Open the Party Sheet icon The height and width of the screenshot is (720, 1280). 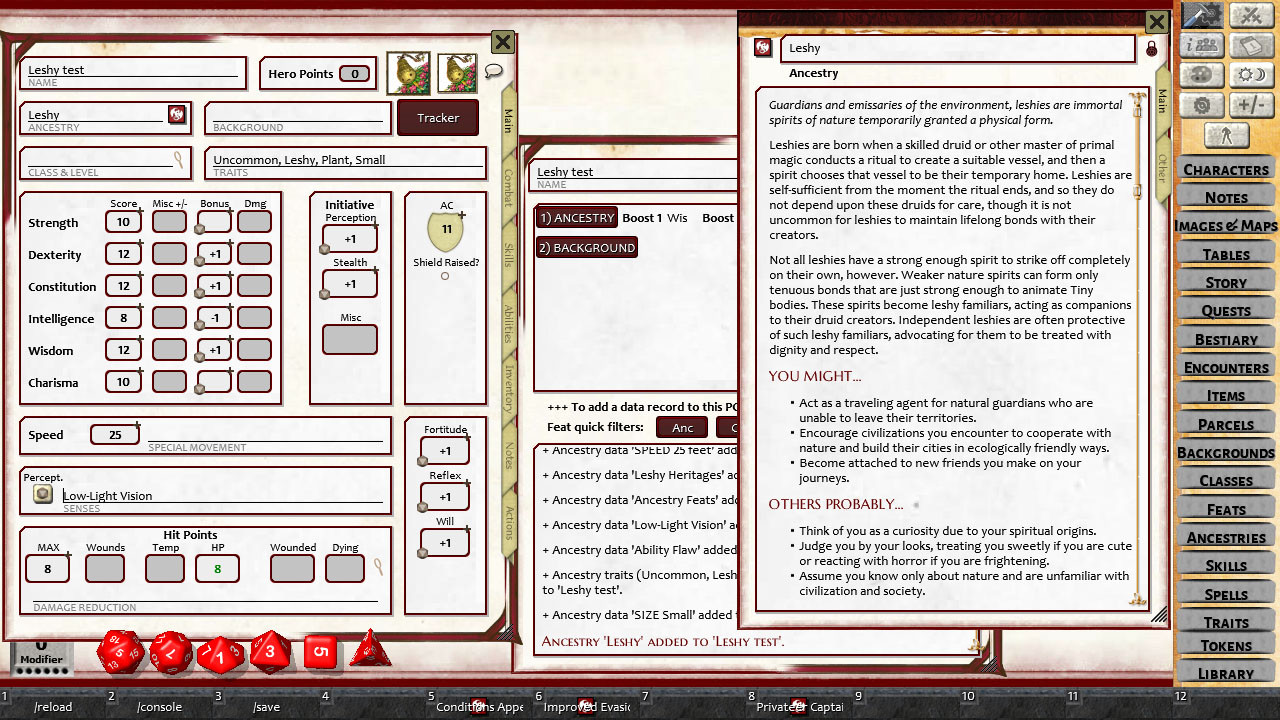click(1201, 45)
